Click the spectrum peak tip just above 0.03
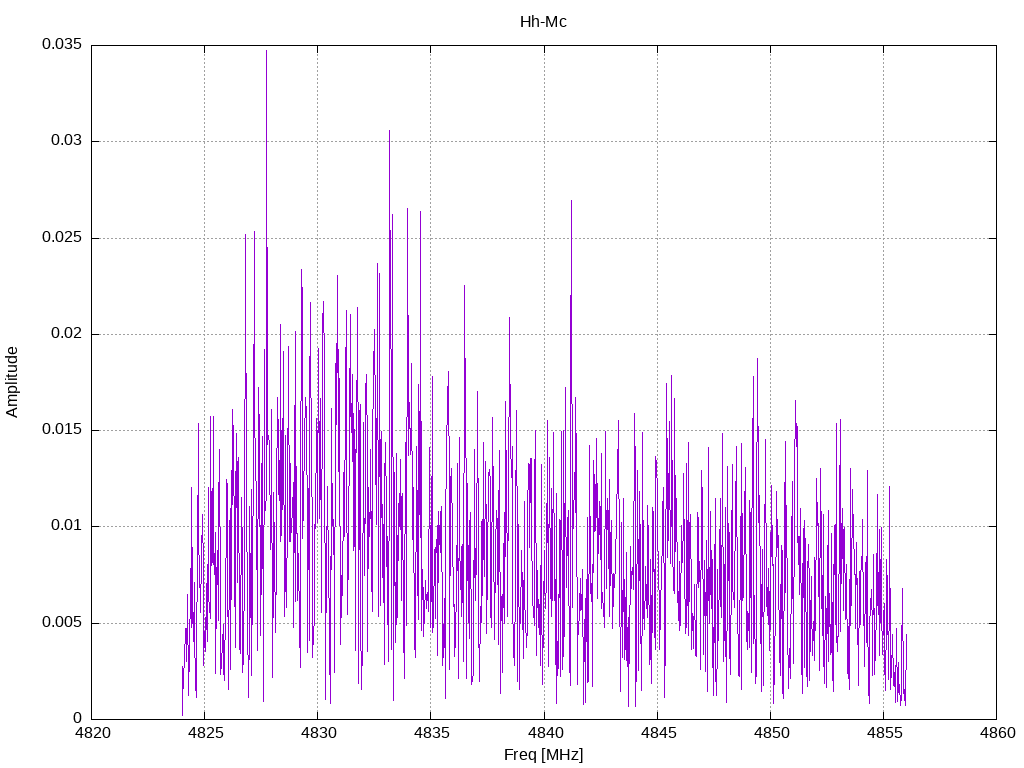Image resolution: width=1024 pixels, height=768 pixels. pos(389,131)
